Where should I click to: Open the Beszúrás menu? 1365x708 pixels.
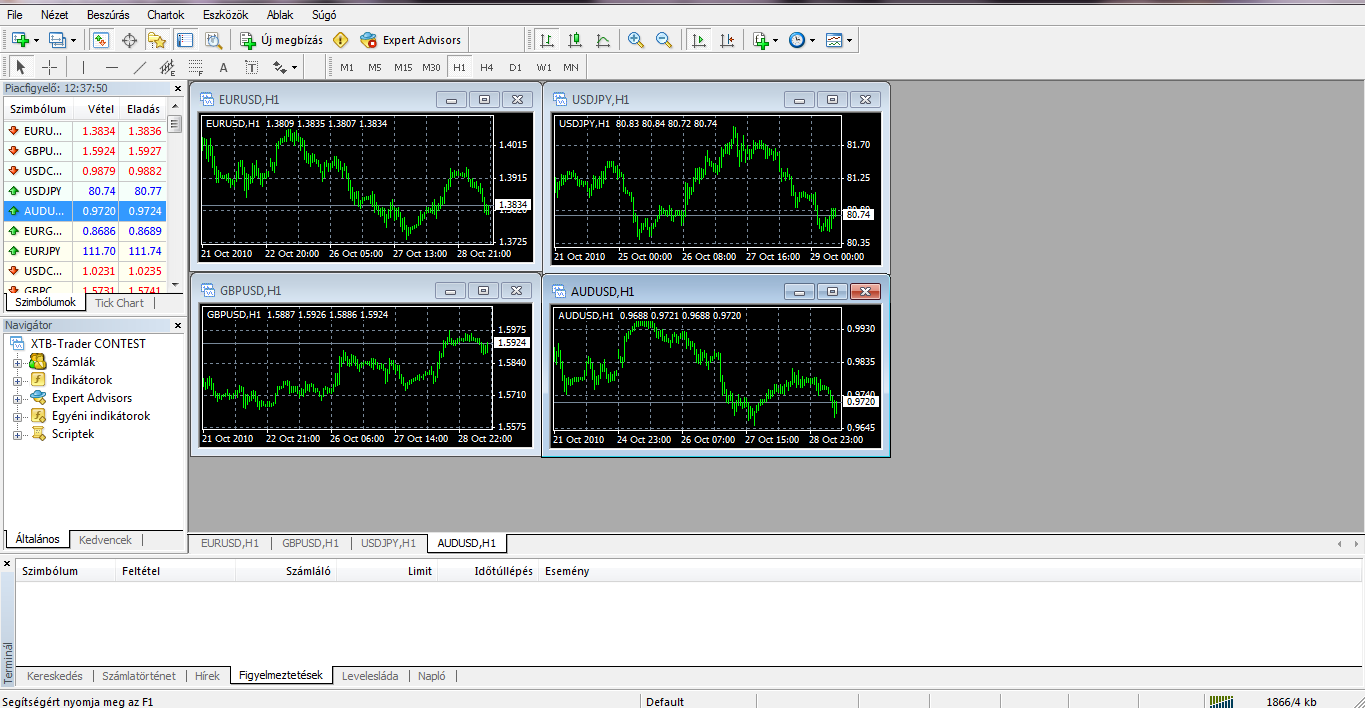[x=108, y=15]
